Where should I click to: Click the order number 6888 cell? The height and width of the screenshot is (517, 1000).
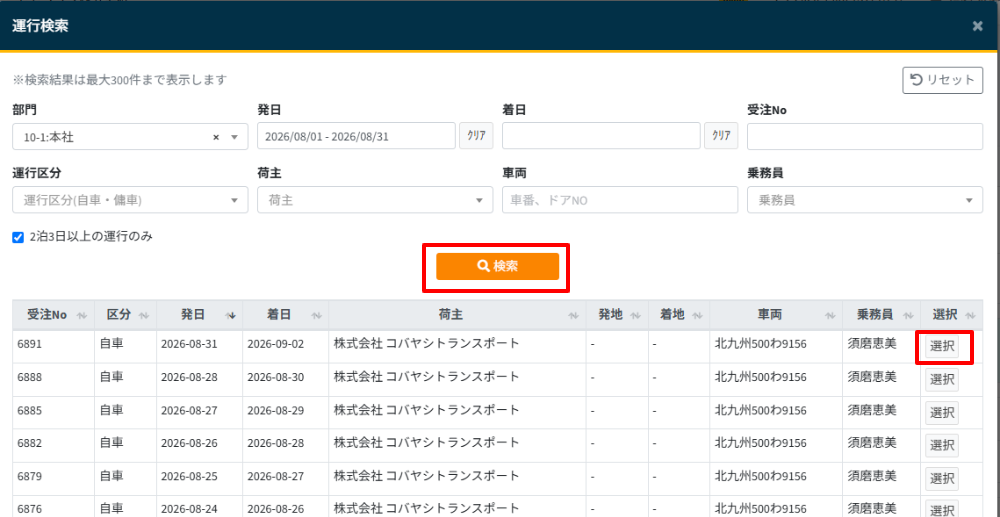point(54,380)
